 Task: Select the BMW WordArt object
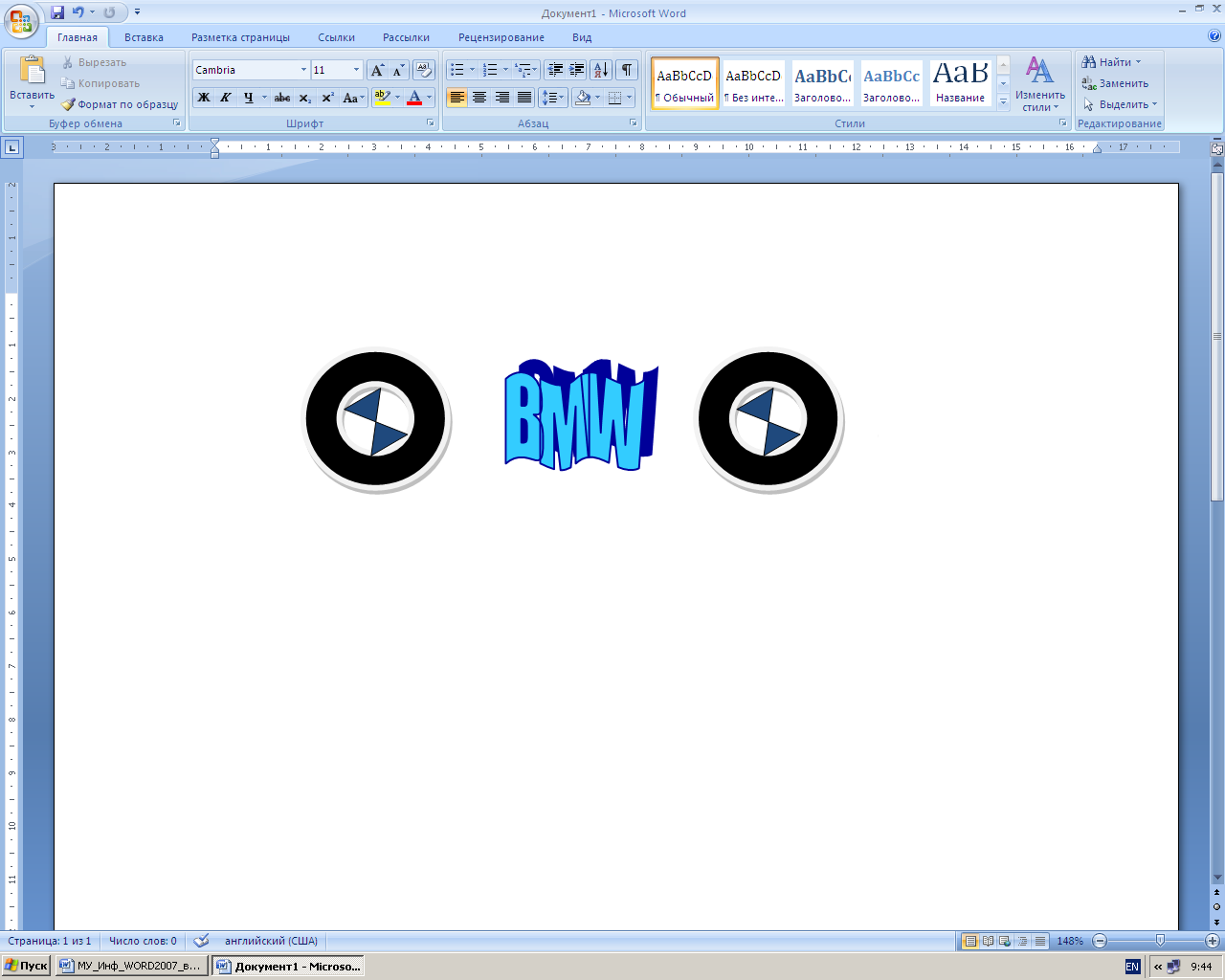click(581, 415)
